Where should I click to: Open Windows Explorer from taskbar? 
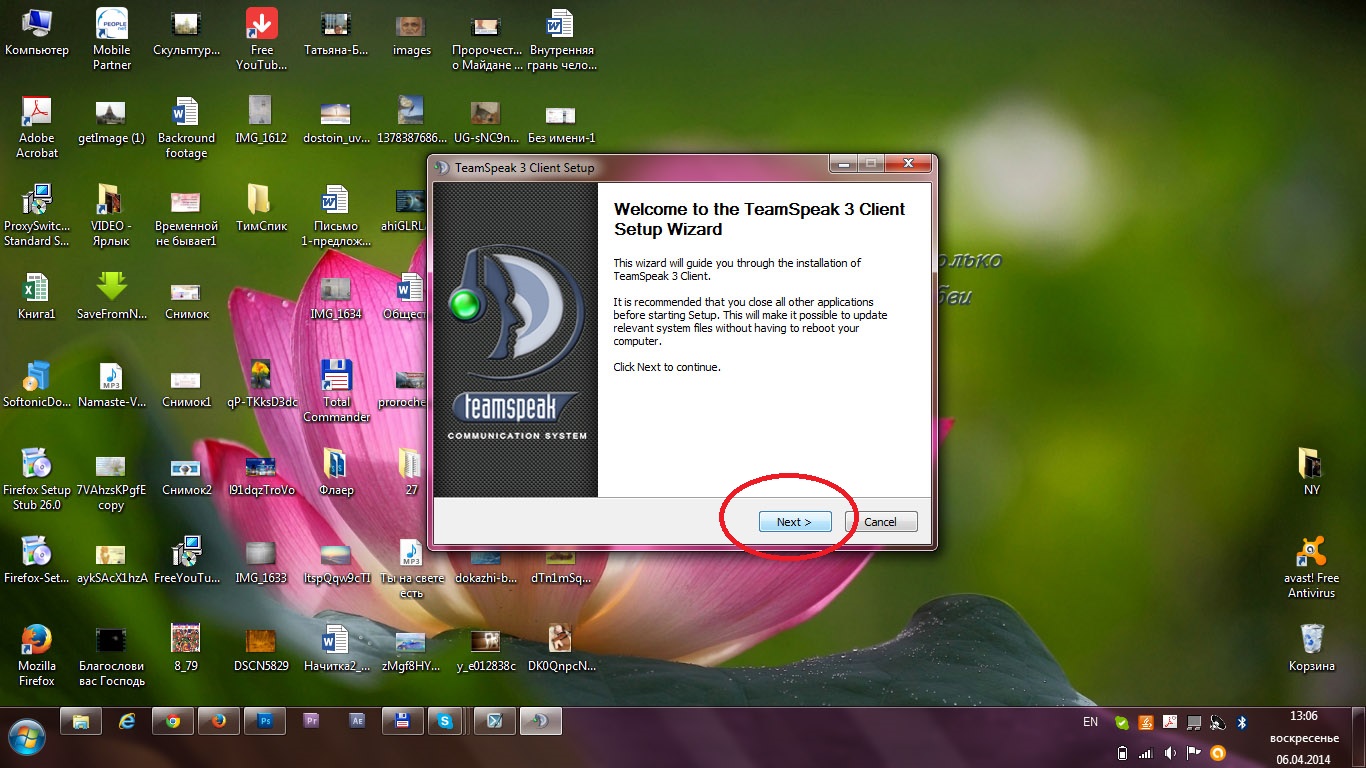[x=82, y=721]
